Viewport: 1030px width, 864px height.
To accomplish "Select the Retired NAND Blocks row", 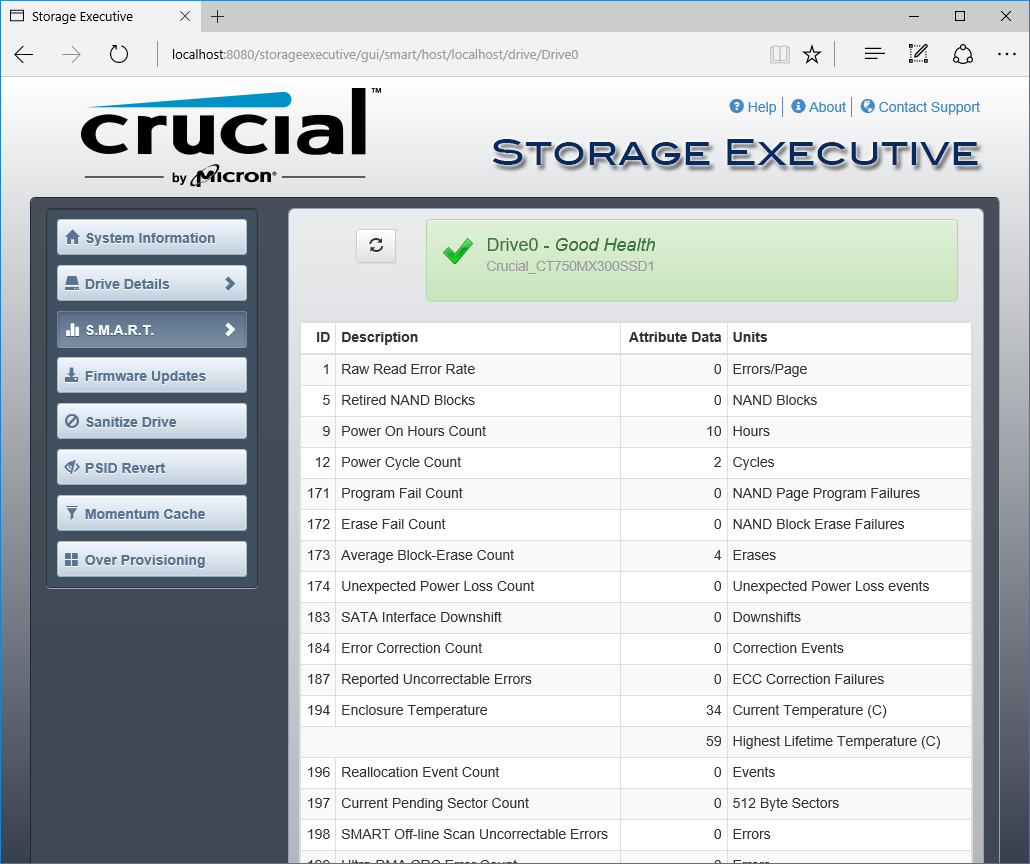I will (636, 400).
